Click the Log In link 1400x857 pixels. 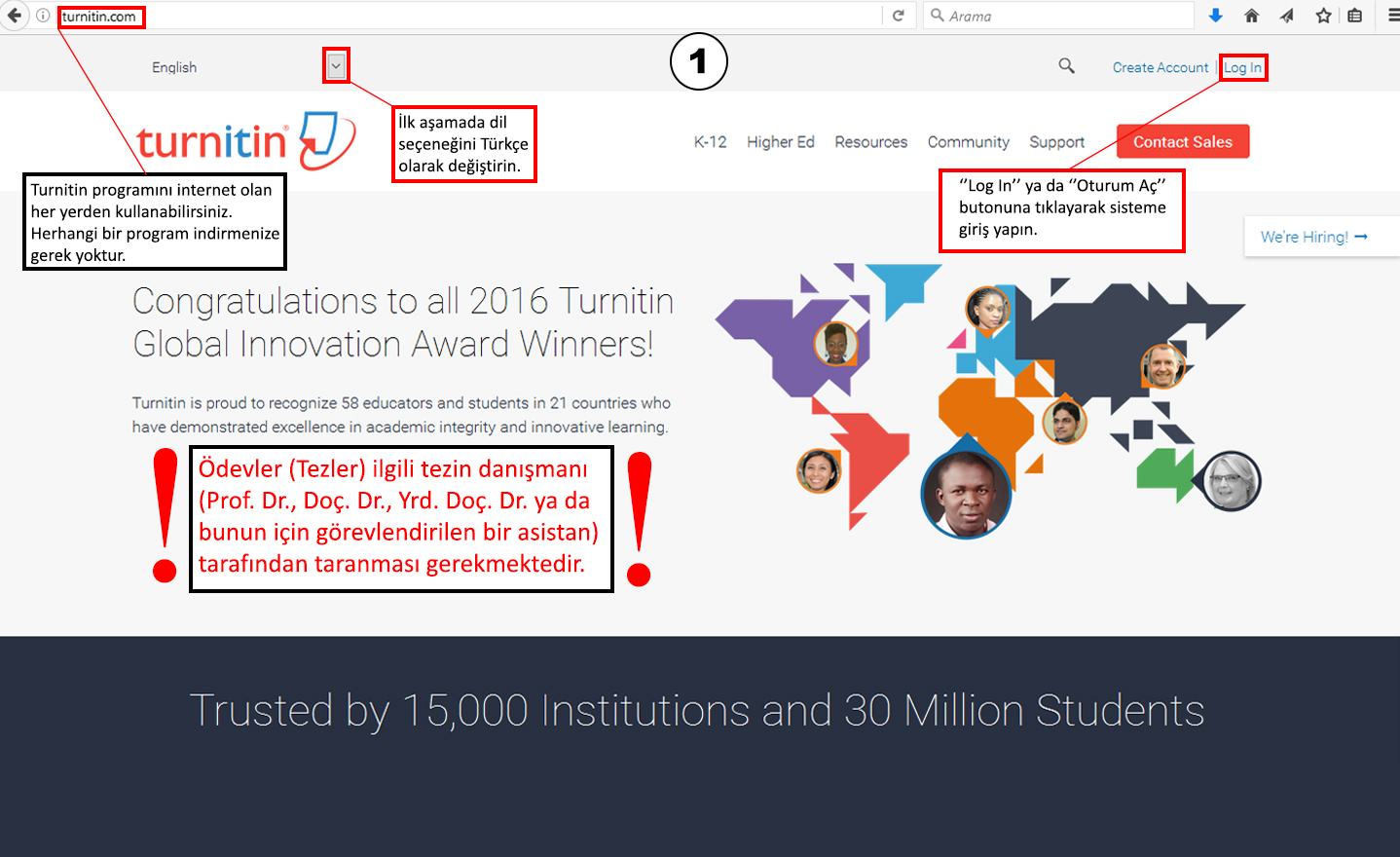point(1242,67)
